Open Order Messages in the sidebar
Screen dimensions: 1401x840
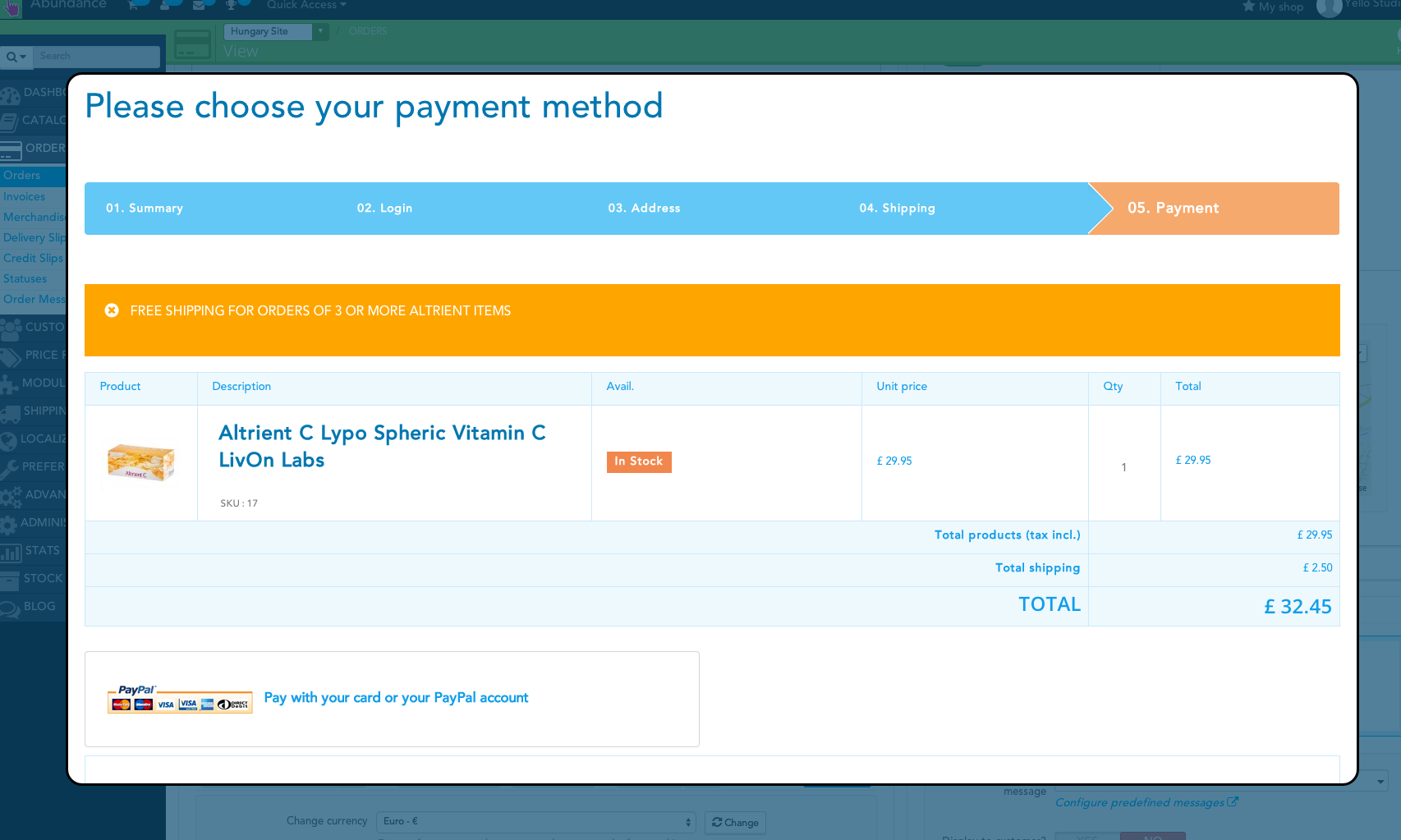[33, 300]
